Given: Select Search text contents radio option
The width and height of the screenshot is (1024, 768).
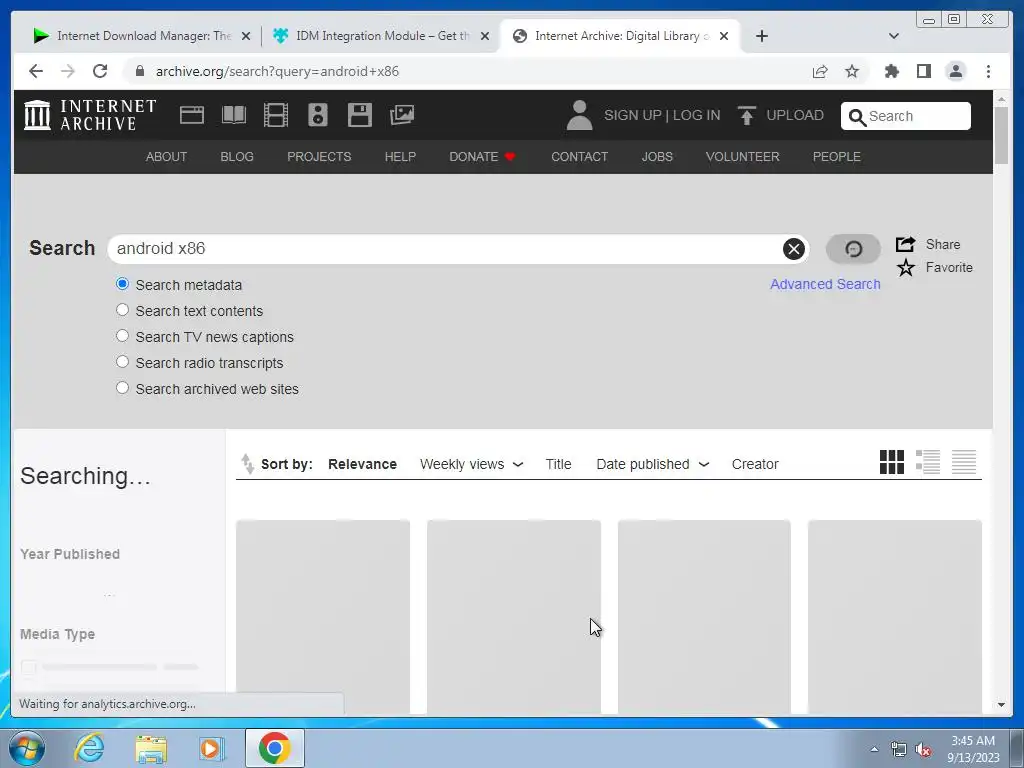Looking at the screenshot, I should click(x=122, y=310).
